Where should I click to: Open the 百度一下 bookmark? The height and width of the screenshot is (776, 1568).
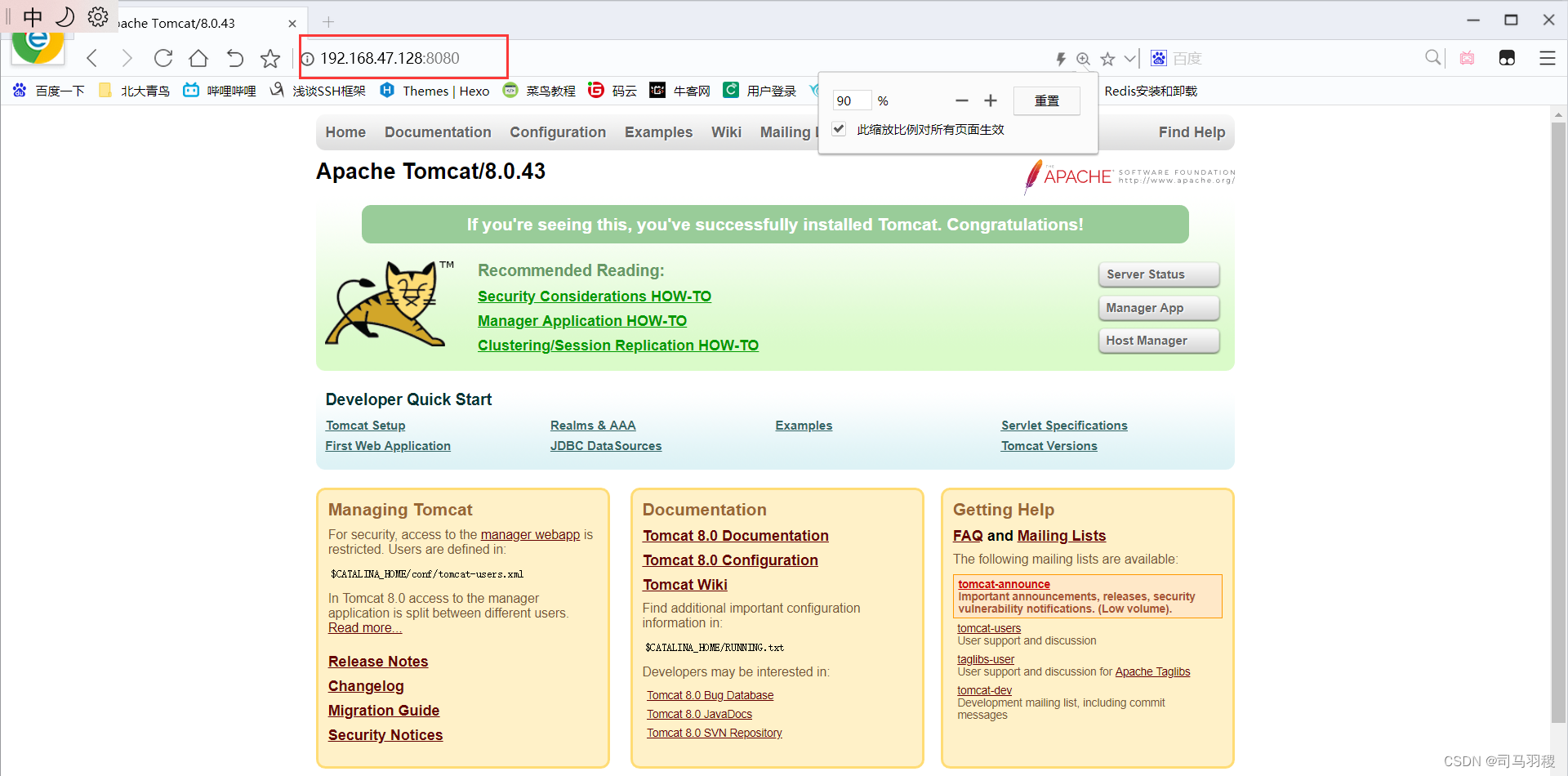point(49,91)
